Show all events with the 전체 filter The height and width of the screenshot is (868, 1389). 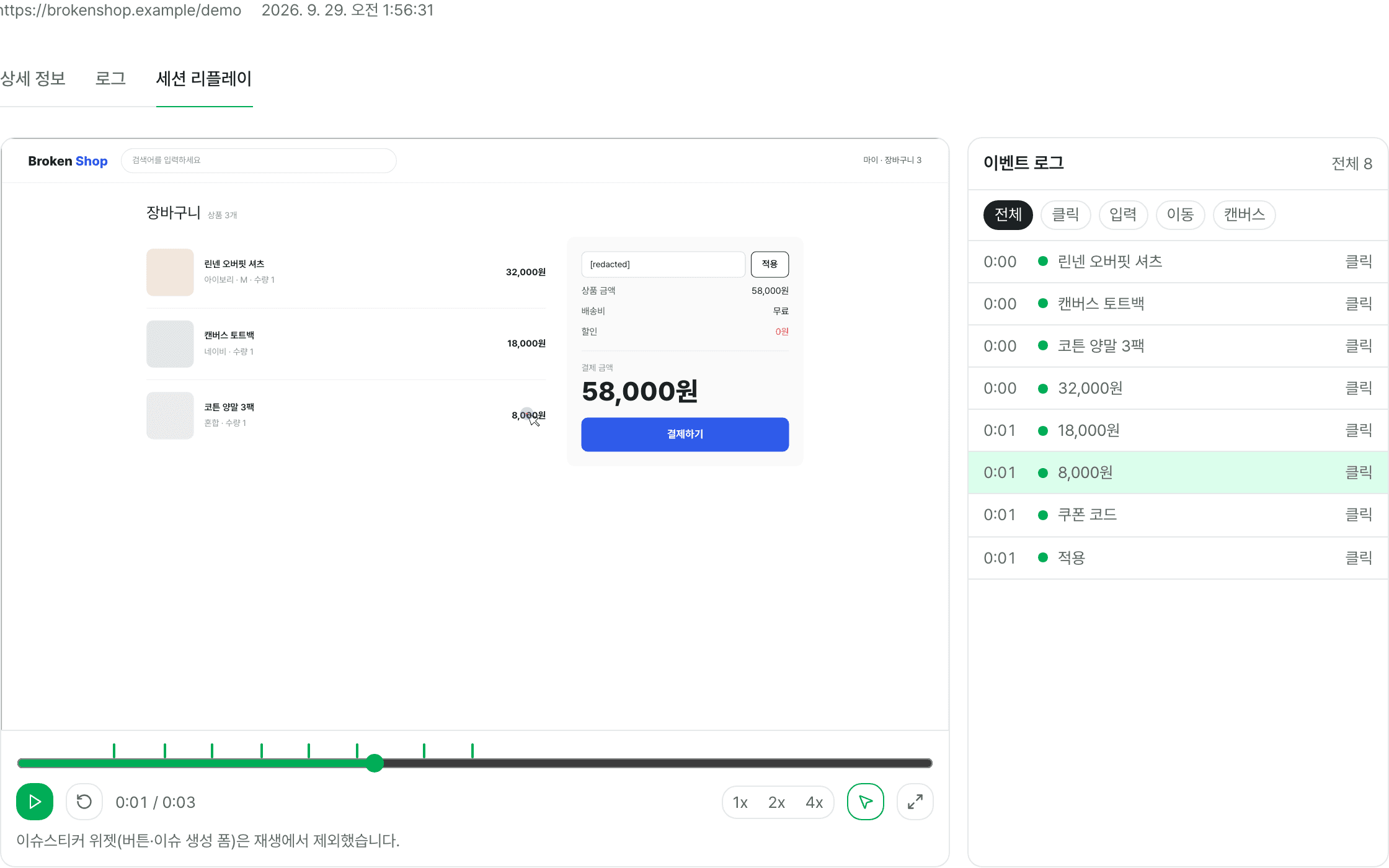(x=1008, y=215)
